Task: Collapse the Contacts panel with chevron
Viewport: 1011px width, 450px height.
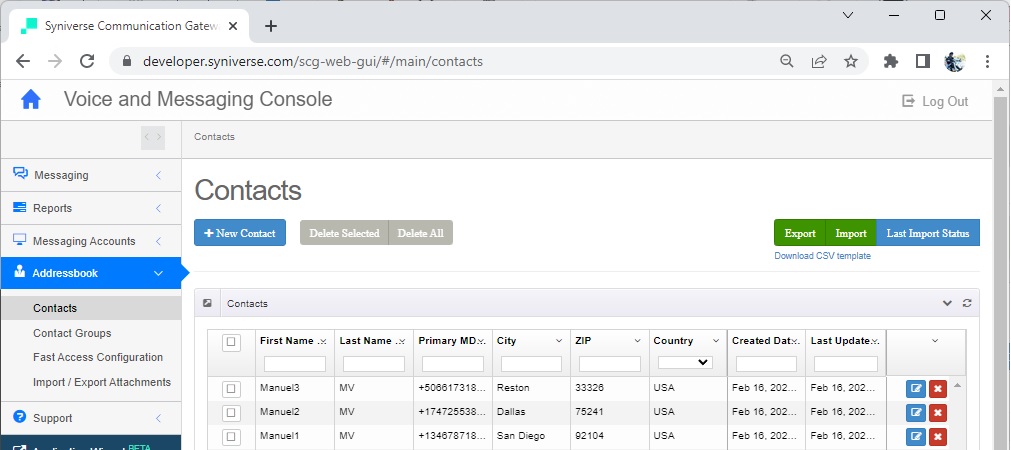Action: (x=947, y=303)
